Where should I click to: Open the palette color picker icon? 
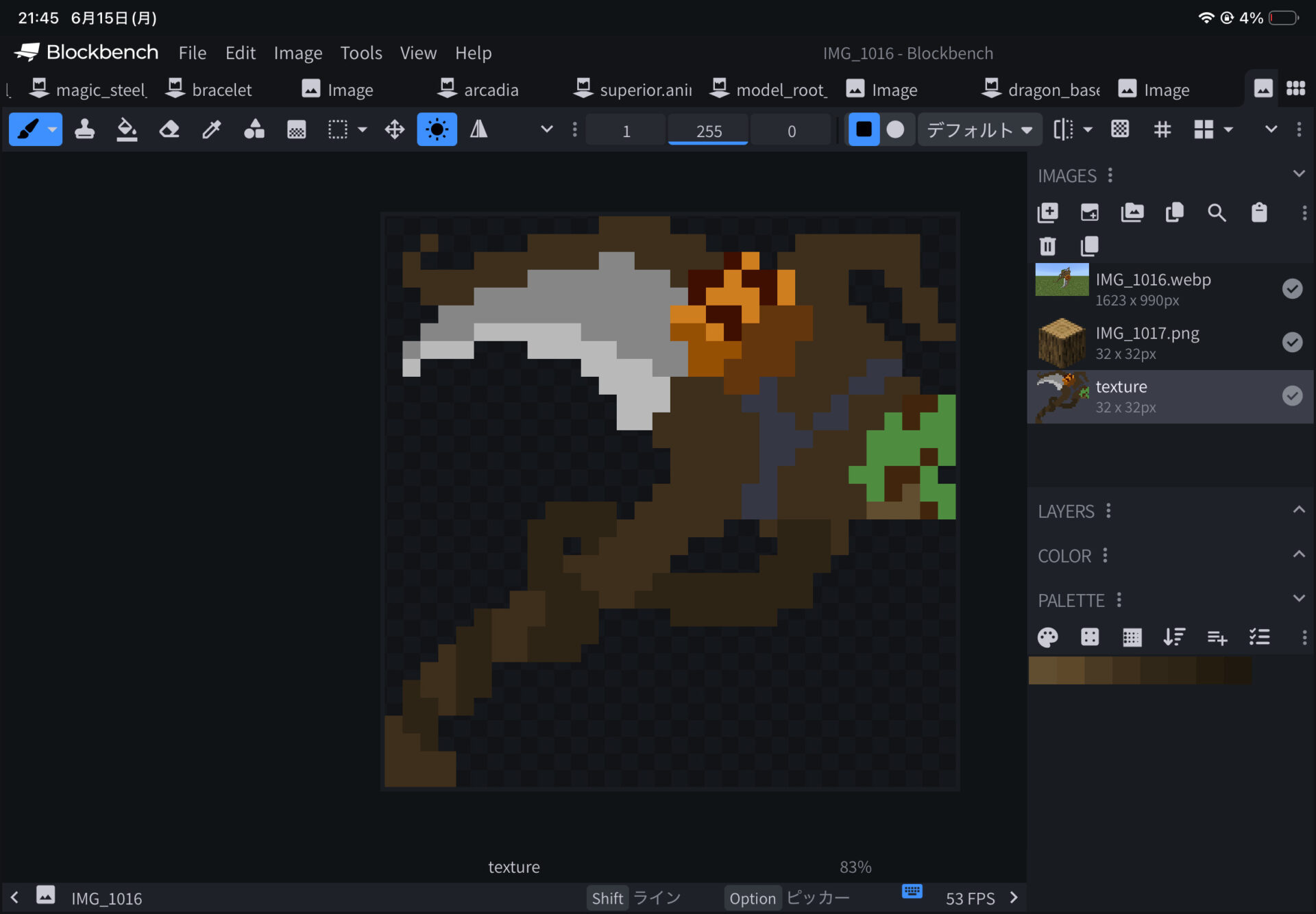pos(1048,638)
